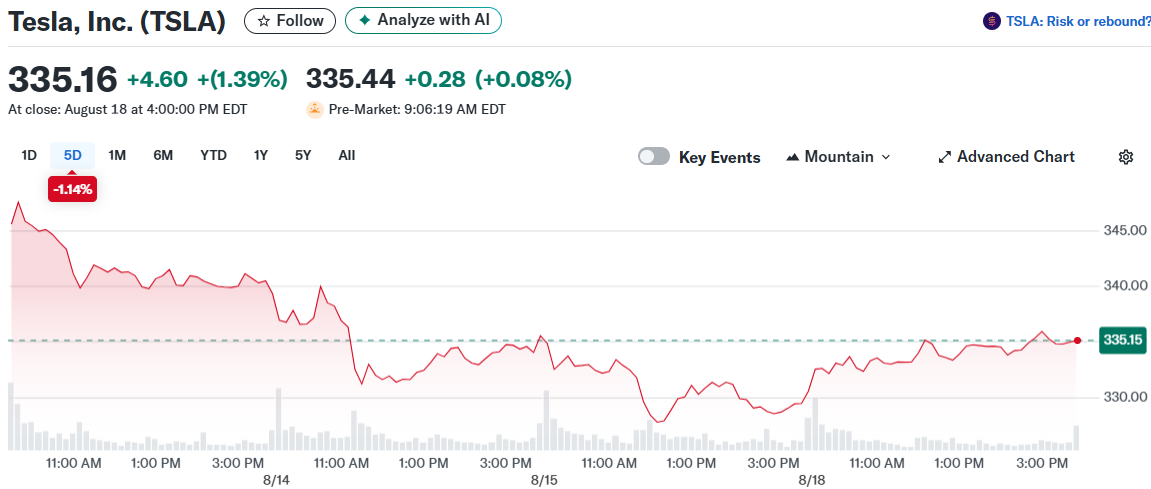1151x489 pixels.
Task: Toggle the Key Events switch
Action: [x=653, y=156]
